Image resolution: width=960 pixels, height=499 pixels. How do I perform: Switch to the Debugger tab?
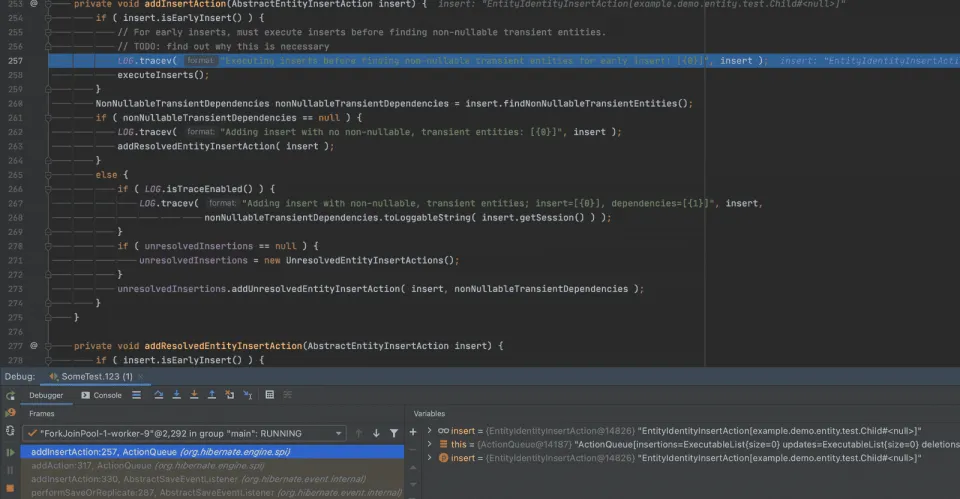click(46, 396)
